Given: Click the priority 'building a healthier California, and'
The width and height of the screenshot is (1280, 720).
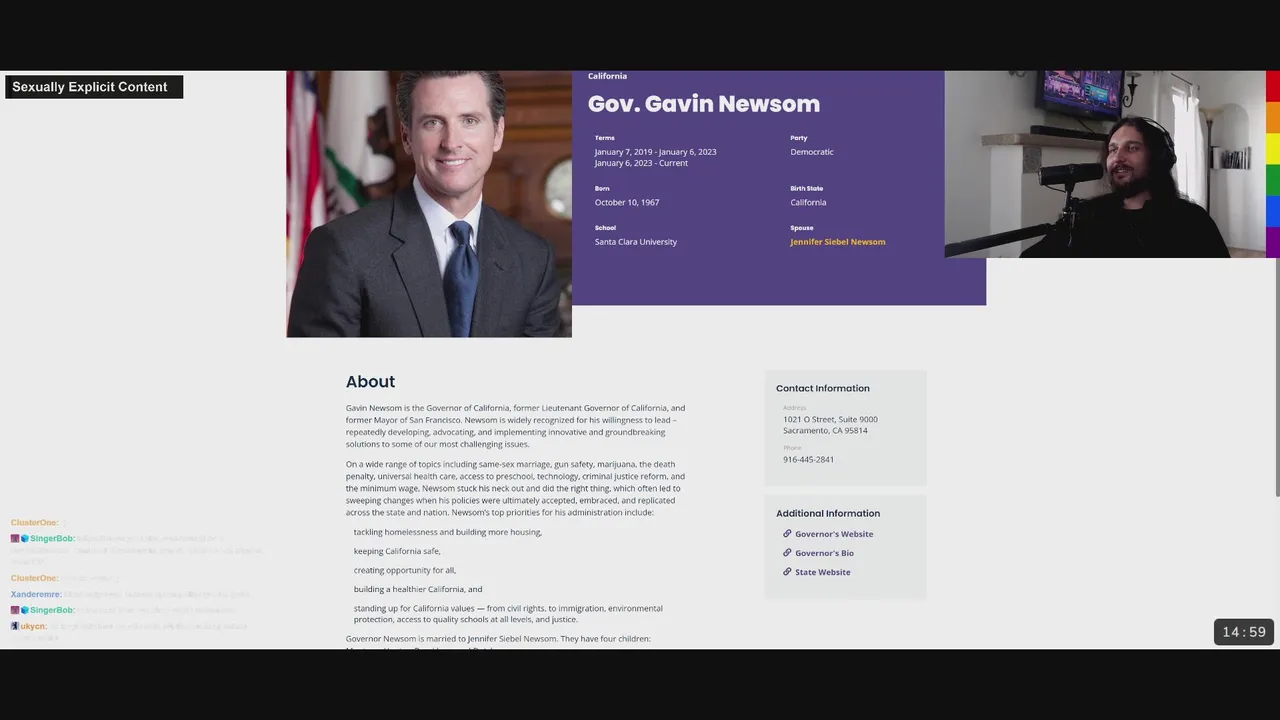Looking at the screenshot, I should (418, 589).
